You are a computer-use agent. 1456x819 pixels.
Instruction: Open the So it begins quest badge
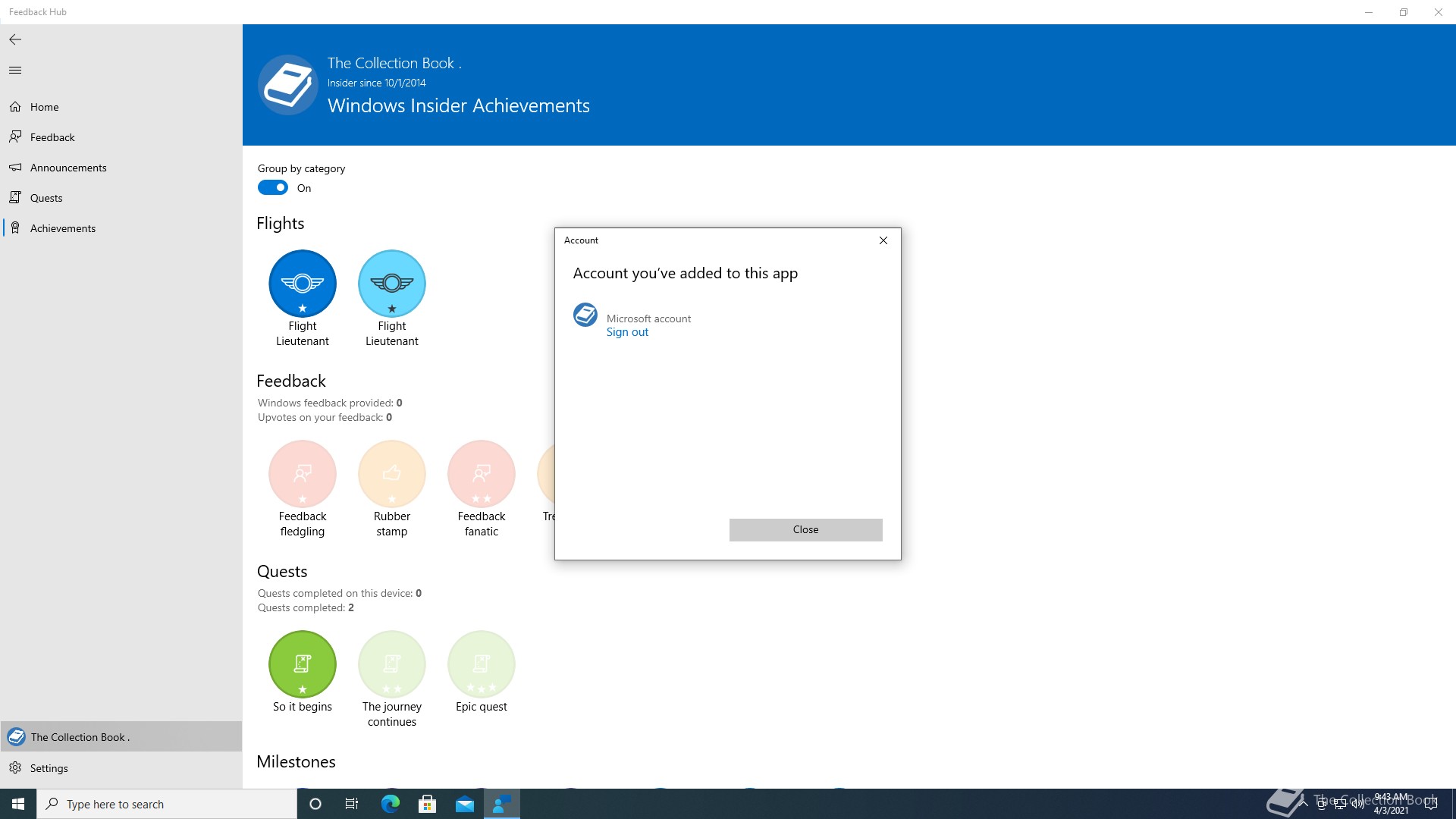click(x=302, y=664)
